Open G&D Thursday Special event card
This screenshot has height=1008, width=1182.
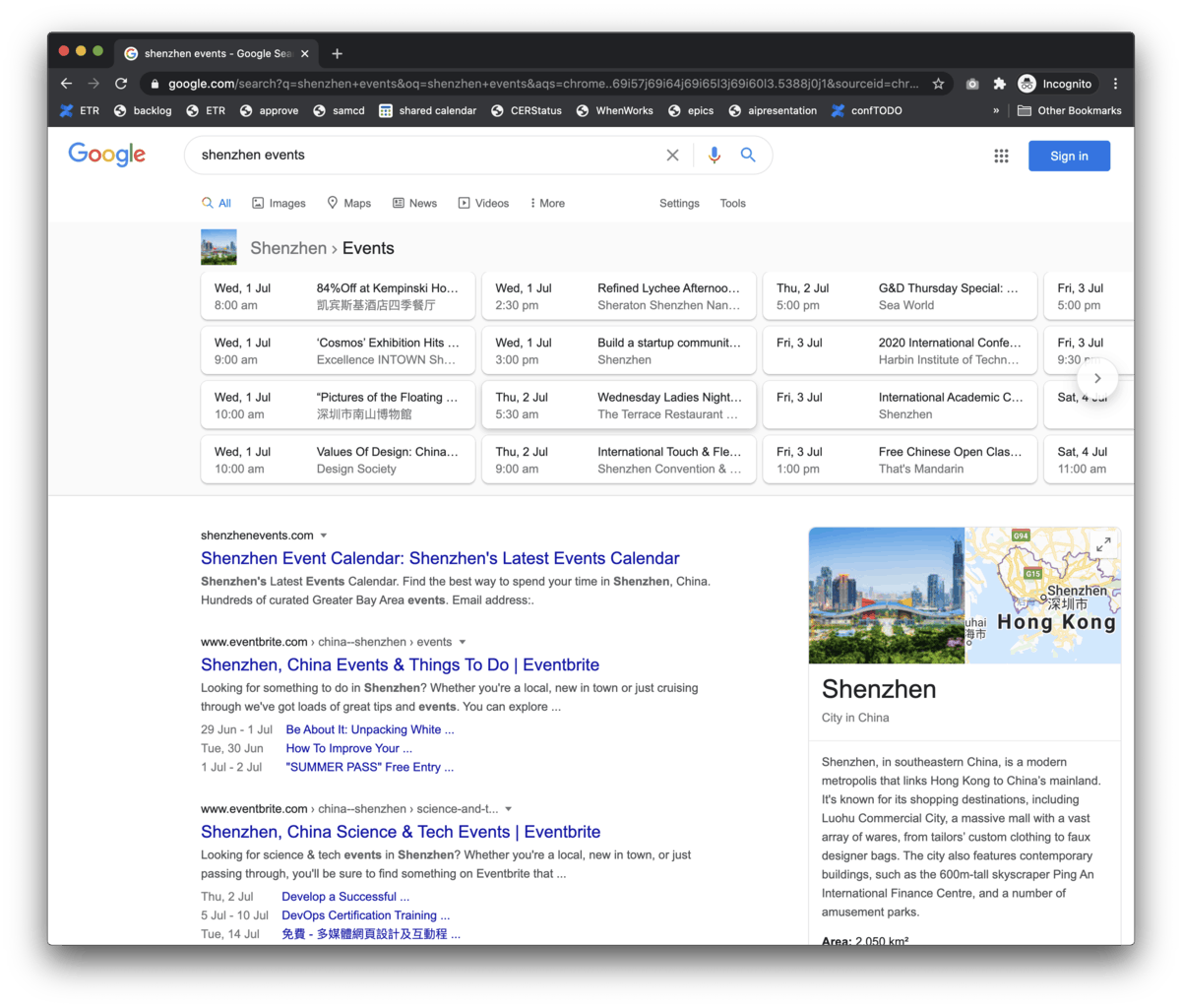[901, 296]
